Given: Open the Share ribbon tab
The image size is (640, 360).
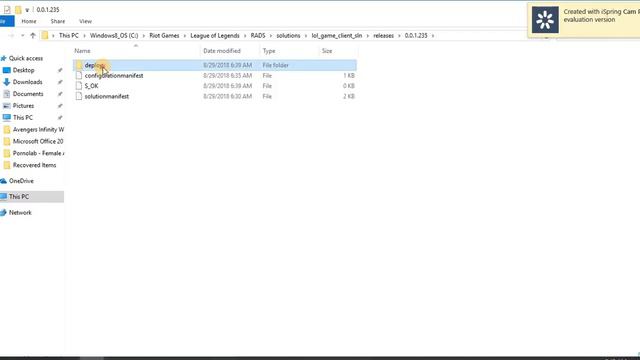Looking at the screenshot, I should [58, 21].
